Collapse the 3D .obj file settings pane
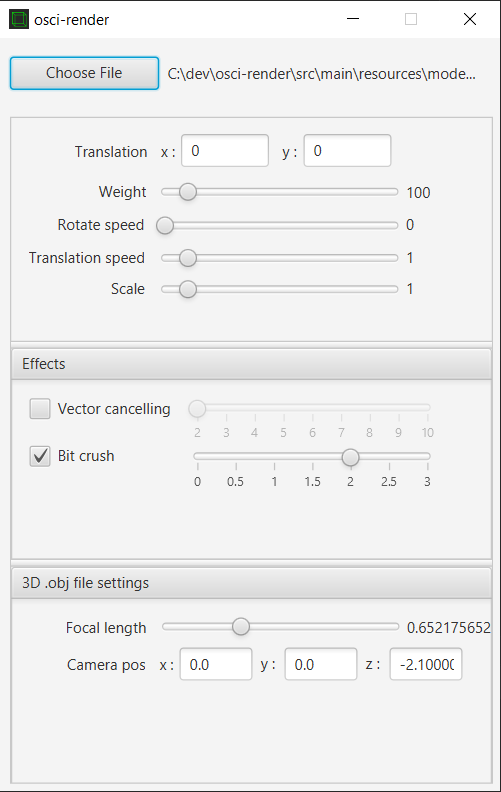Image resolution: width=501 pixels, height=792 pixels. (251, 583)
